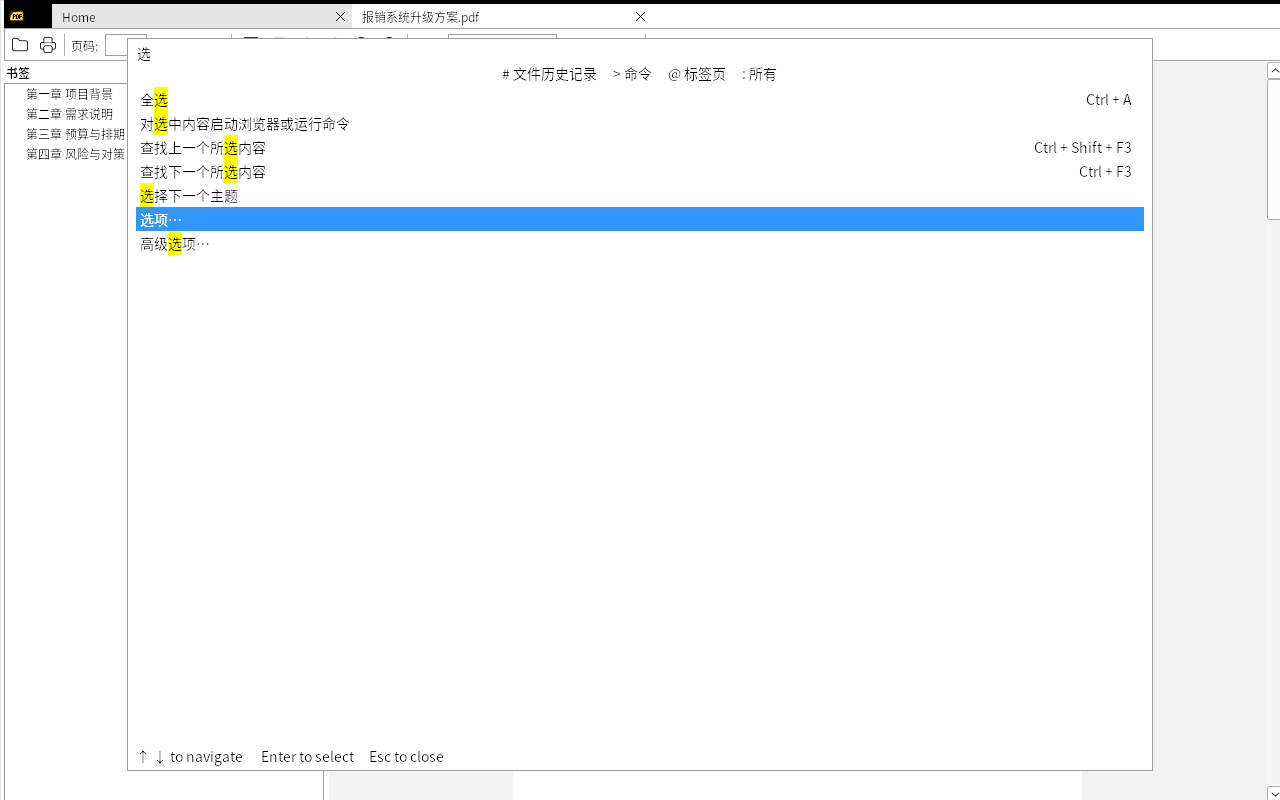
Task: Click the Ctrl + F3 shortcut text
Action: click(1105, 171)
